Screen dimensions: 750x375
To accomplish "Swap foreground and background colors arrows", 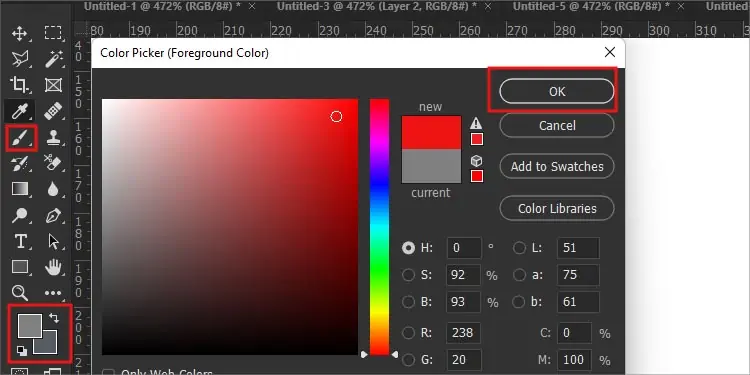I will (x=54, y=318).
